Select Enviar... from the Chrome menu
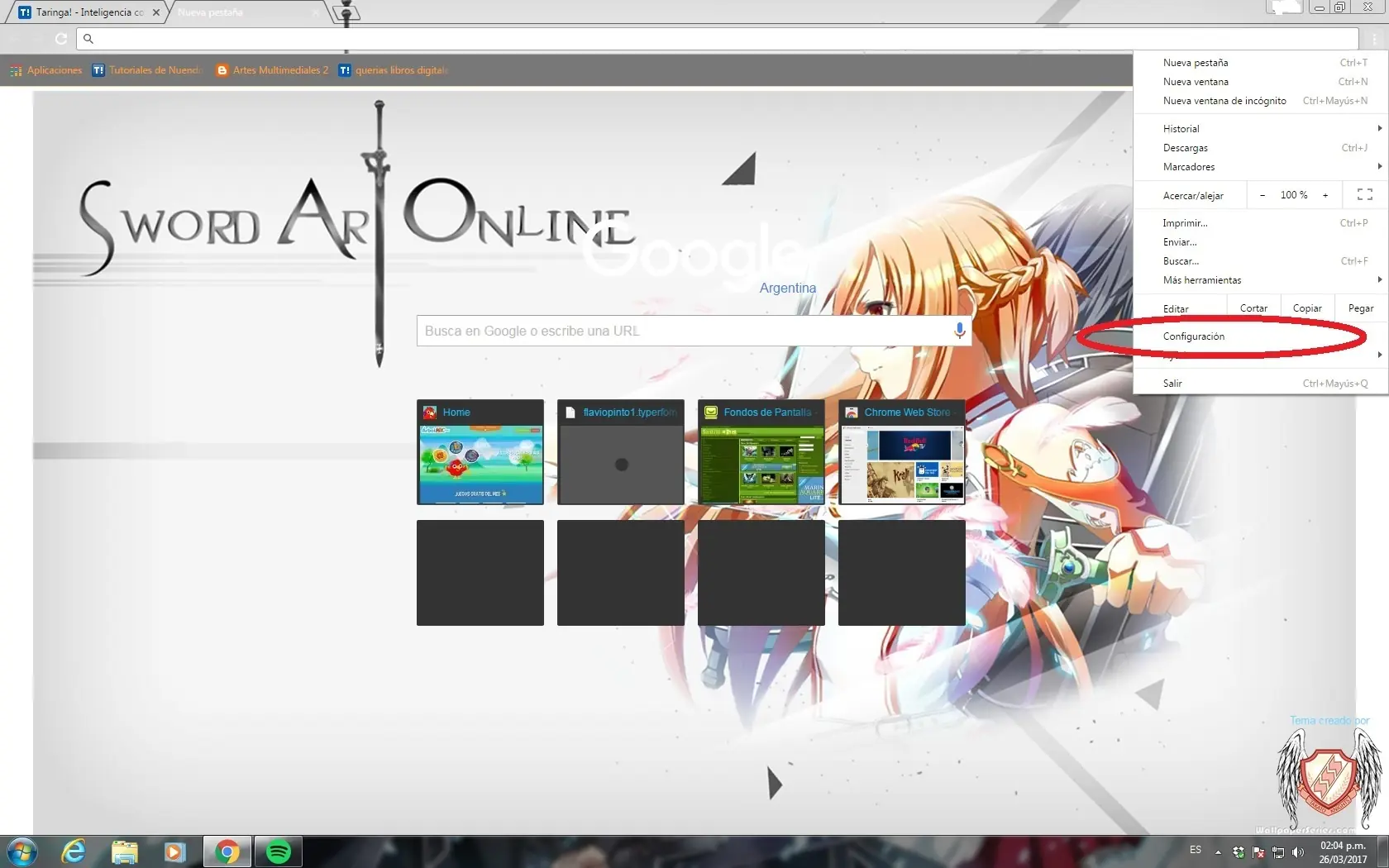This screenshot has height=868, width=1389. pyautogui.click(x=1261, y=242)
